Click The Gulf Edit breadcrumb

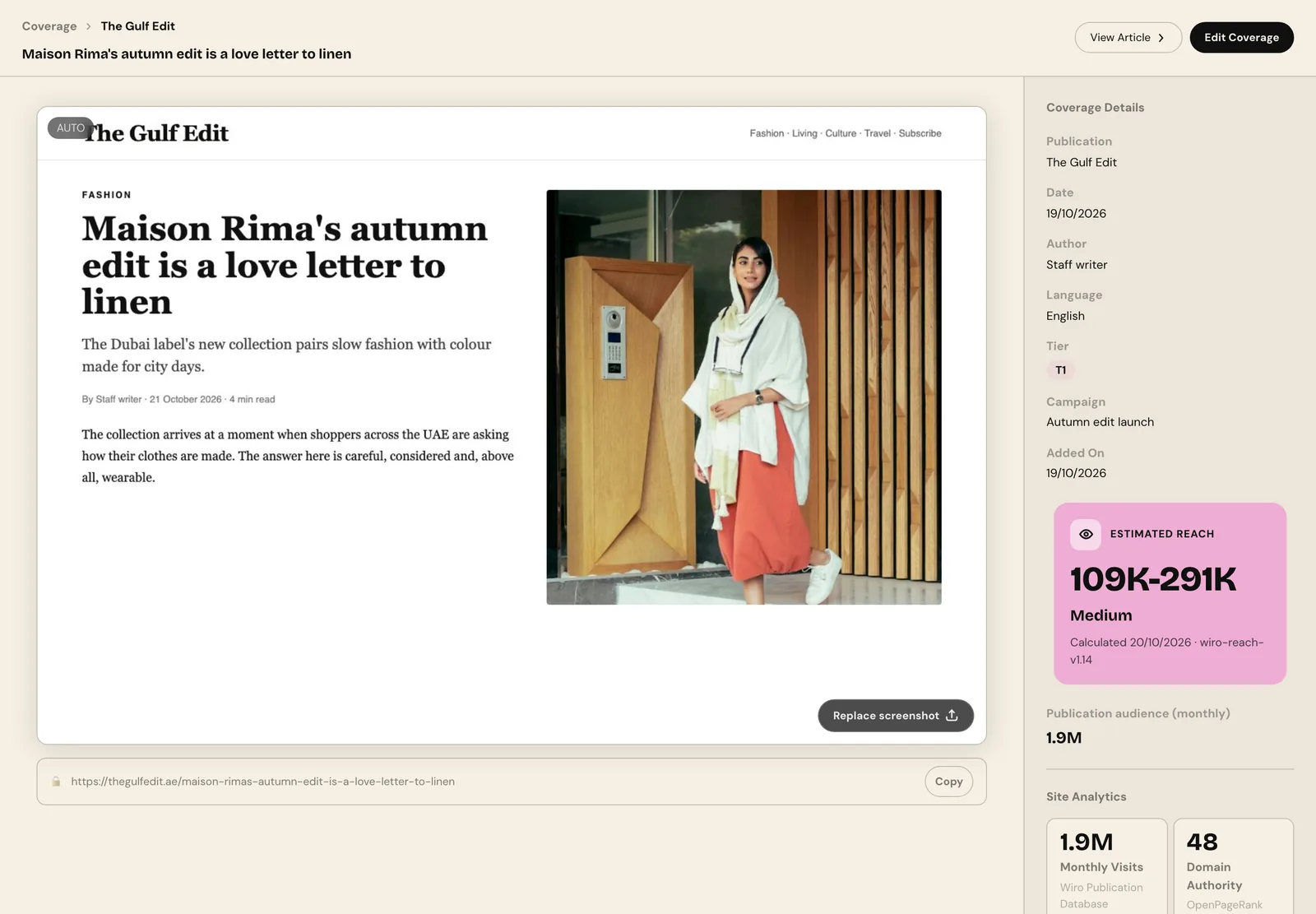tap(137, 26)
